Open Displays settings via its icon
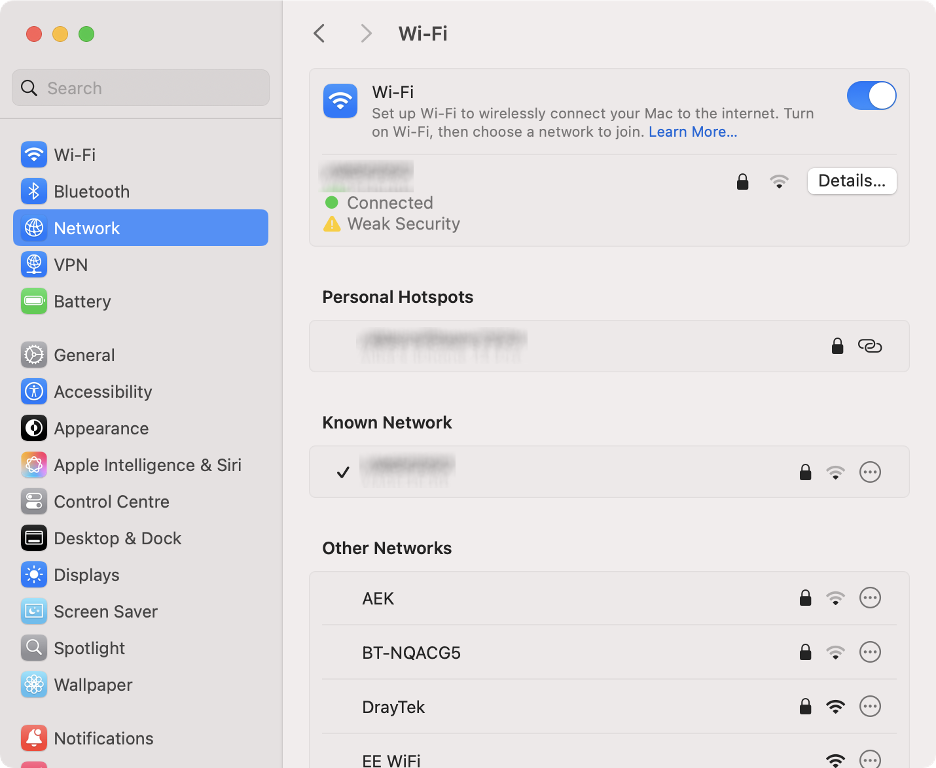 33,574
